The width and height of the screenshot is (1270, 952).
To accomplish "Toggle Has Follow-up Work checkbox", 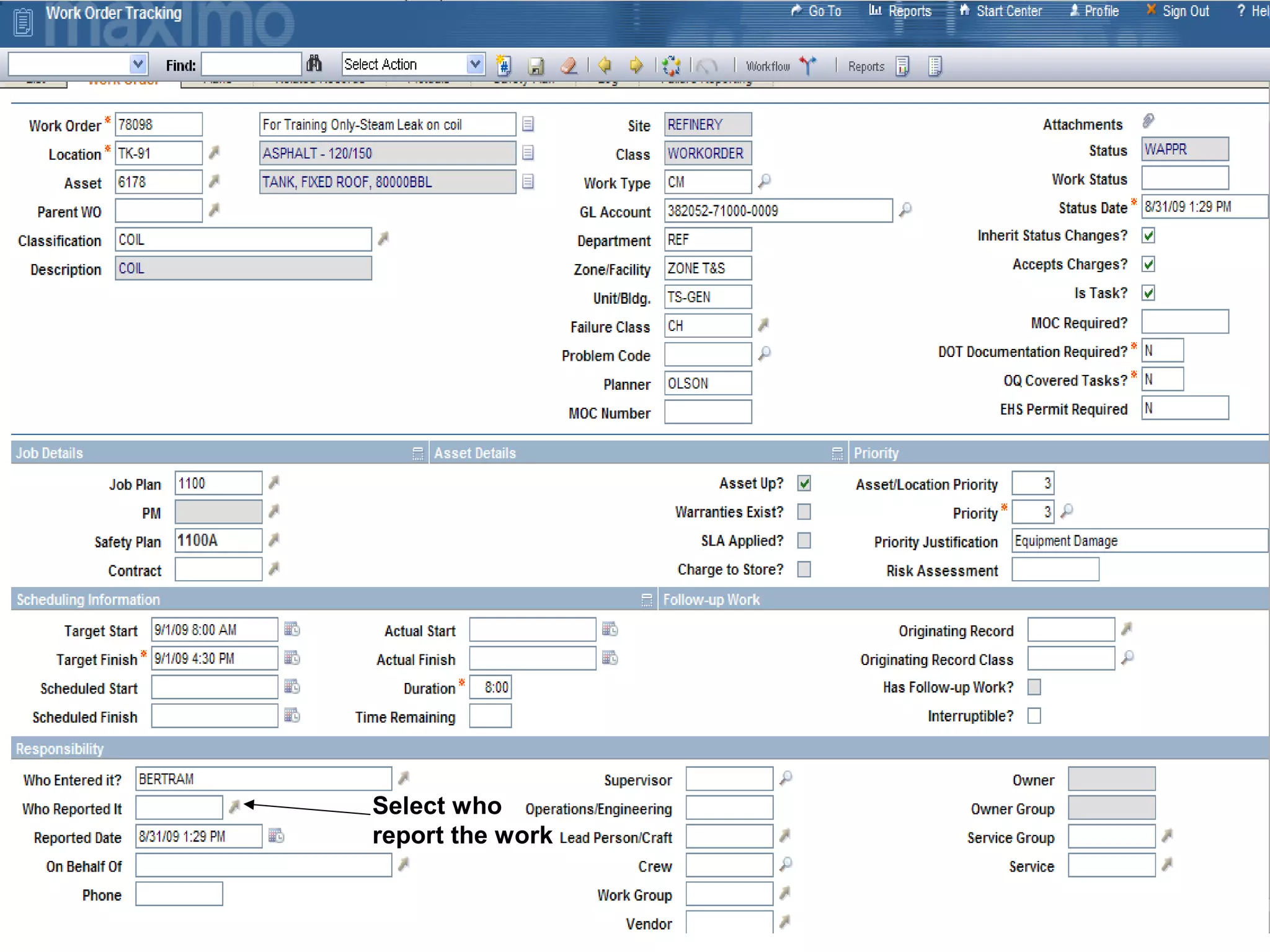I will tap(1034, 687).
